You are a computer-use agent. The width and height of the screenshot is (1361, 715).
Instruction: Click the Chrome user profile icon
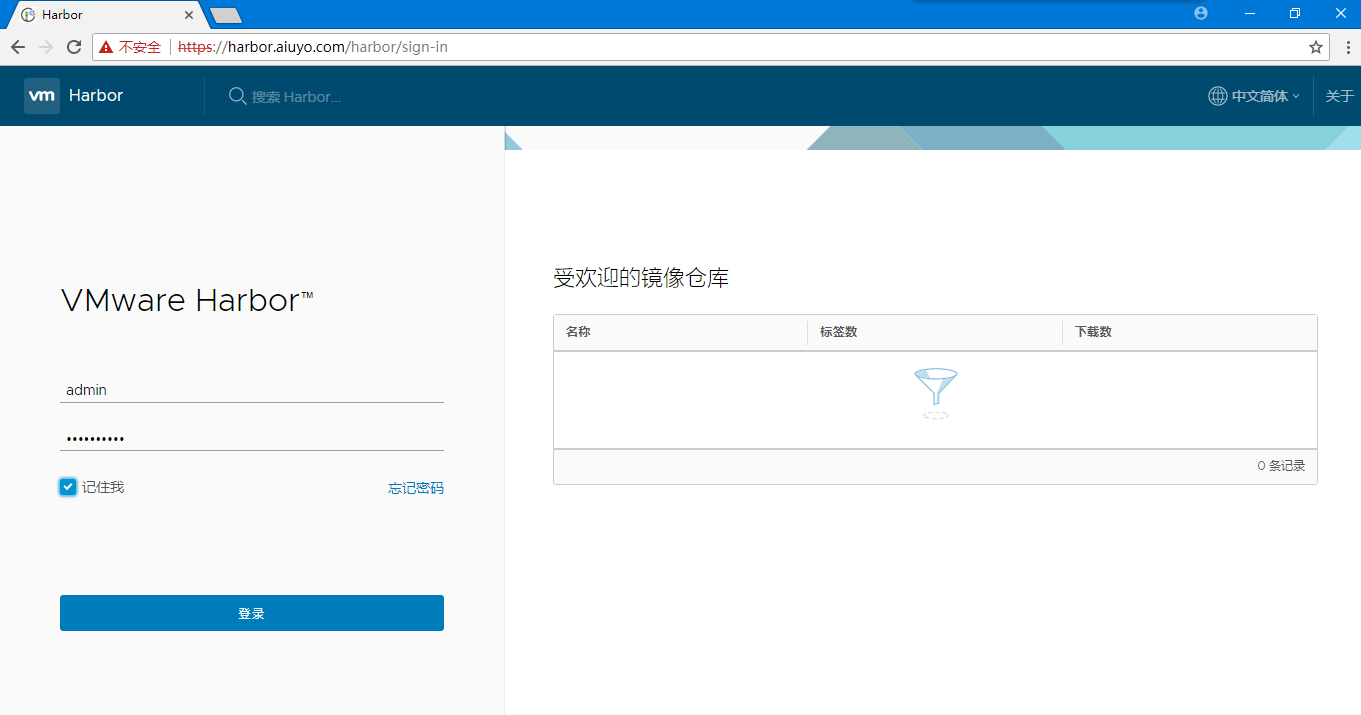[1201, 13]
